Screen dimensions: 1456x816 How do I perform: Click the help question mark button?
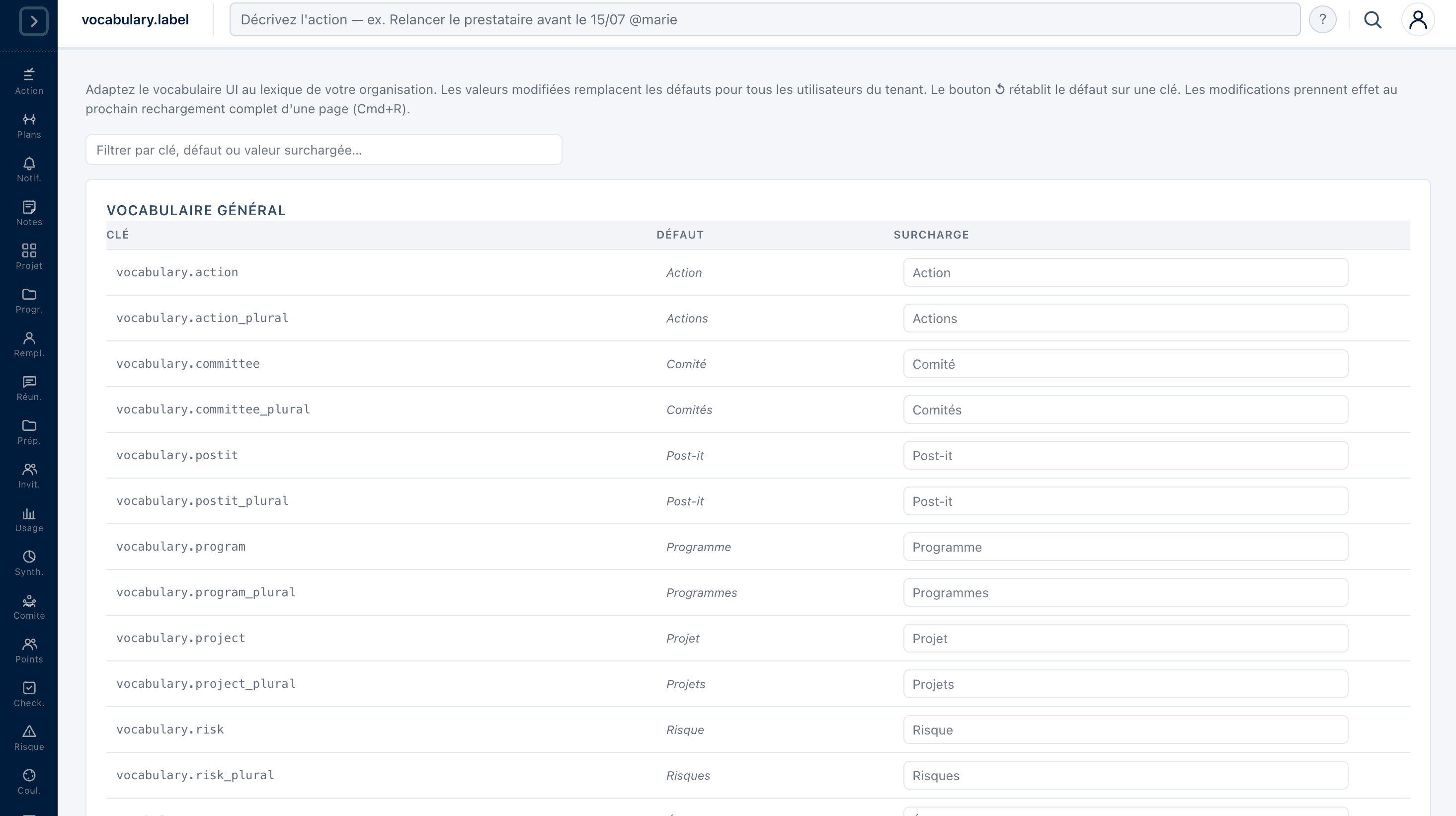coord(1323,20)
